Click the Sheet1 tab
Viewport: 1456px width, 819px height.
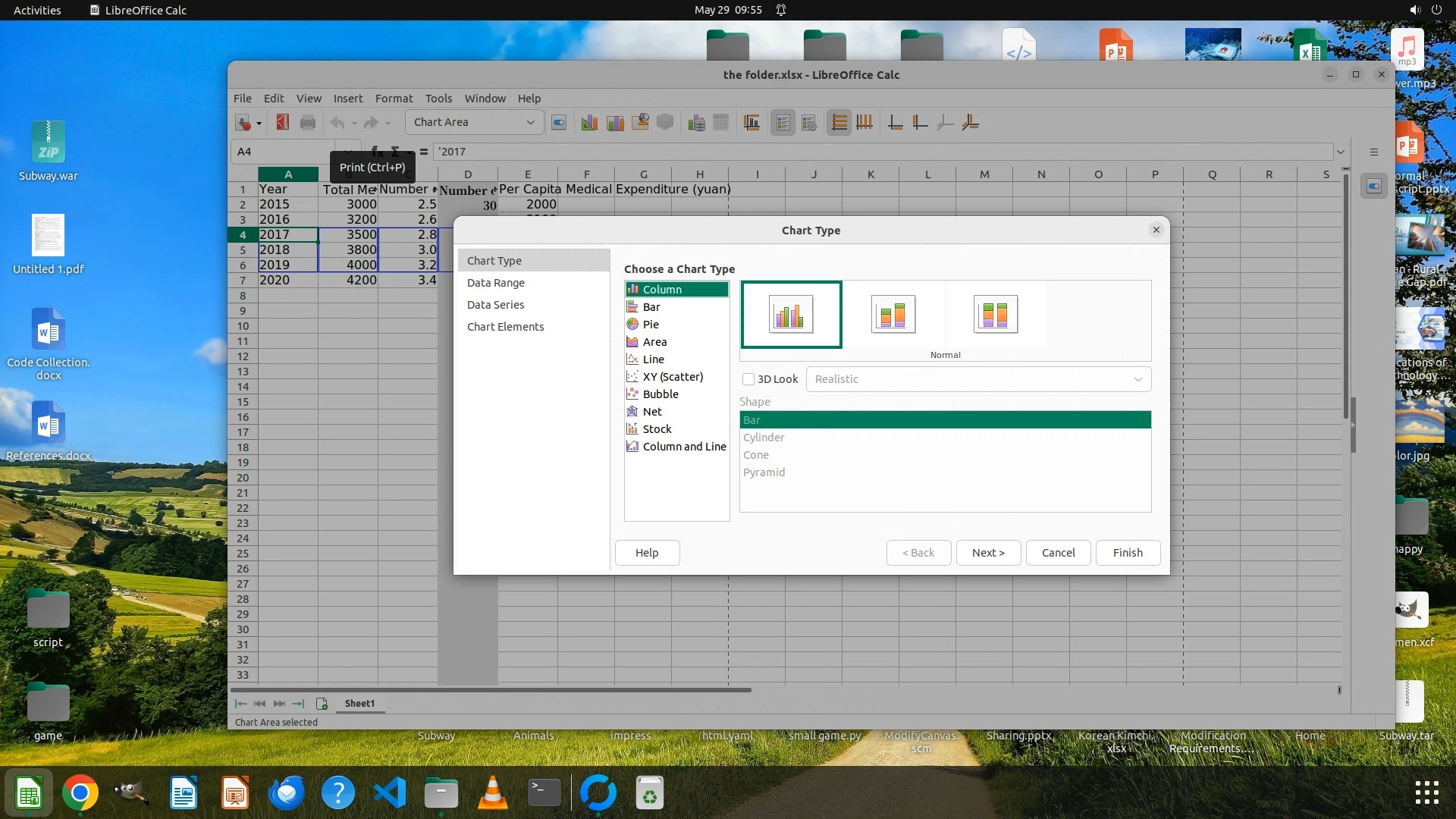point(359,704)
